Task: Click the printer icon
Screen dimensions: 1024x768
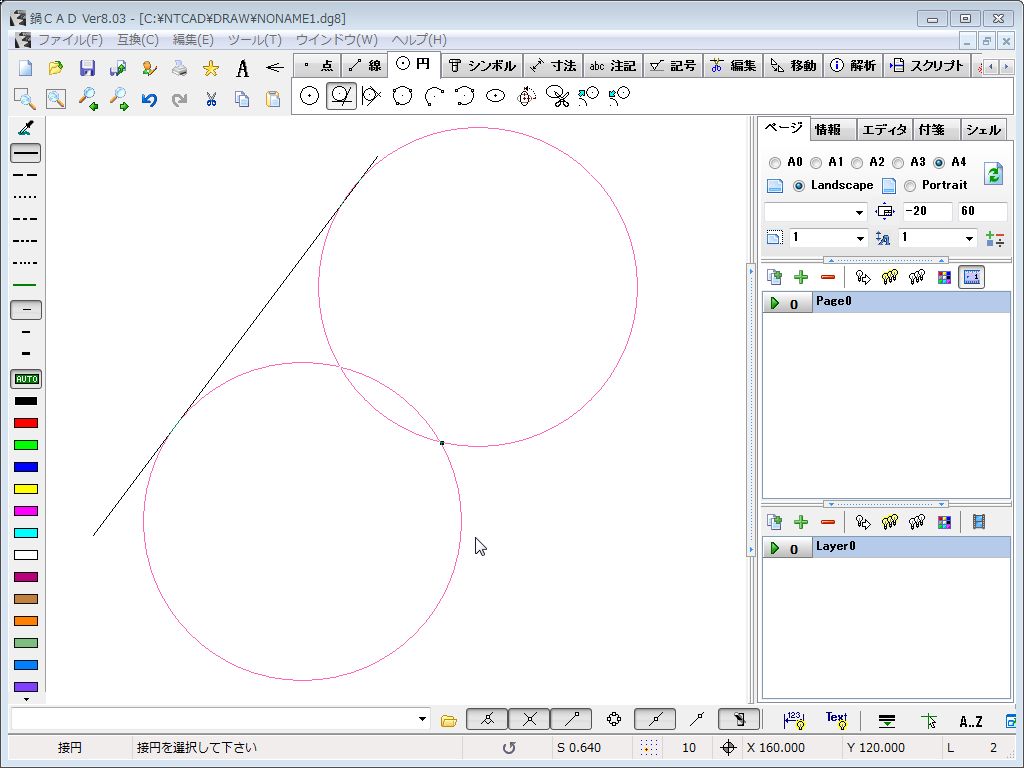Action: [180, 68]
